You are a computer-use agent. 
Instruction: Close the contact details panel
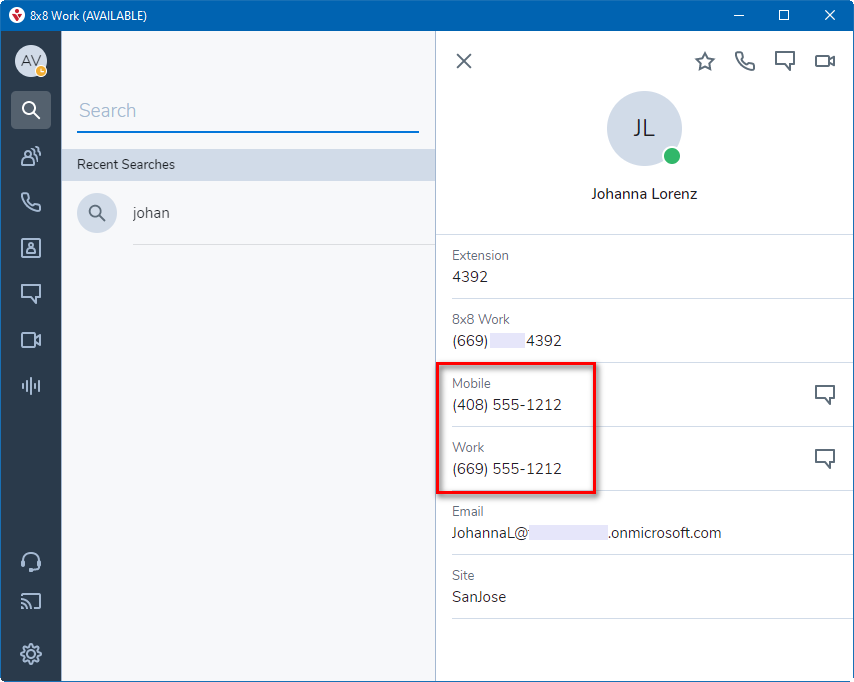click(464, 61)
